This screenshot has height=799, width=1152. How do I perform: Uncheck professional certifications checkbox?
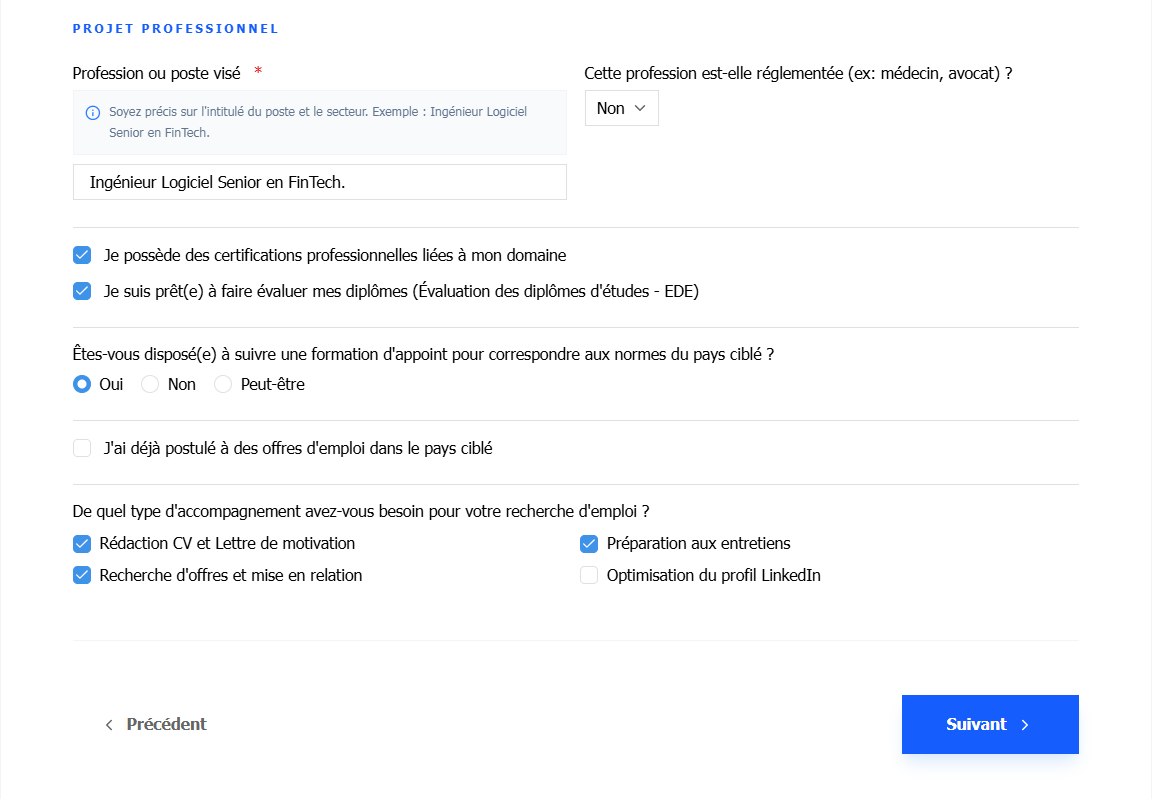click(x=82, y=255)
